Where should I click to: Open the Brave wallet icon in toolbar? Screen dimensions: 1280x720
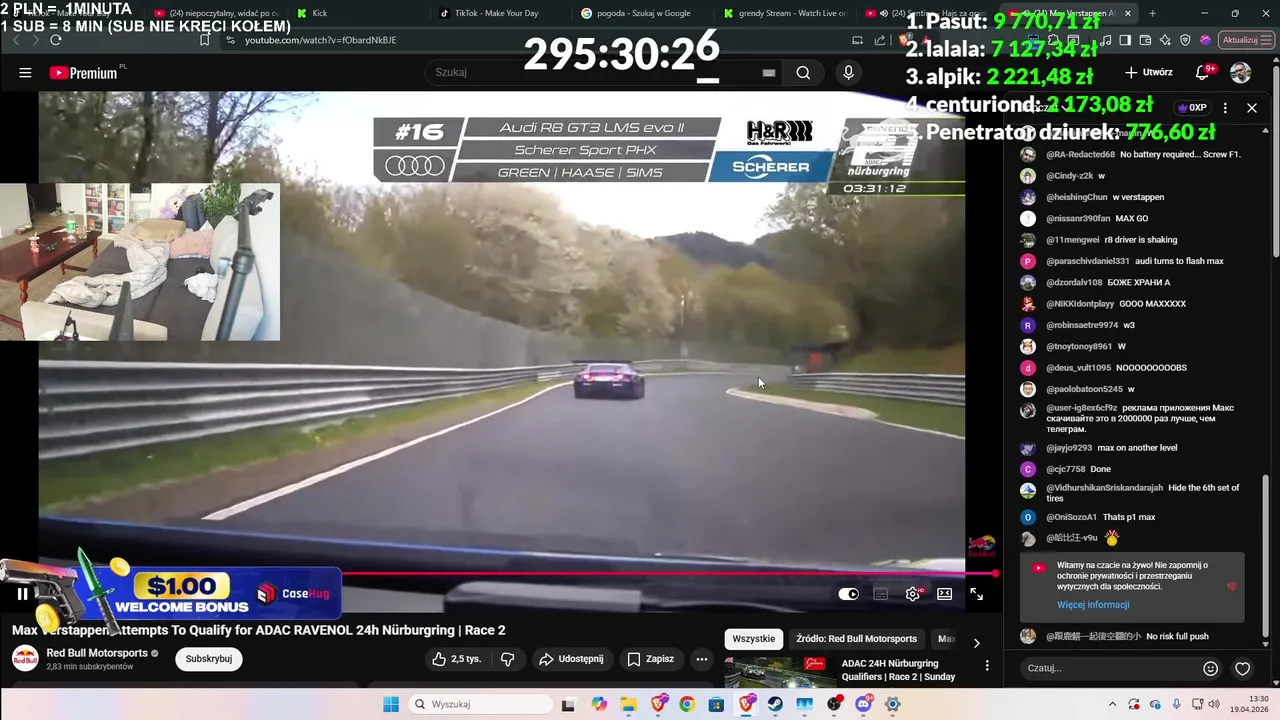(1146, 40)
